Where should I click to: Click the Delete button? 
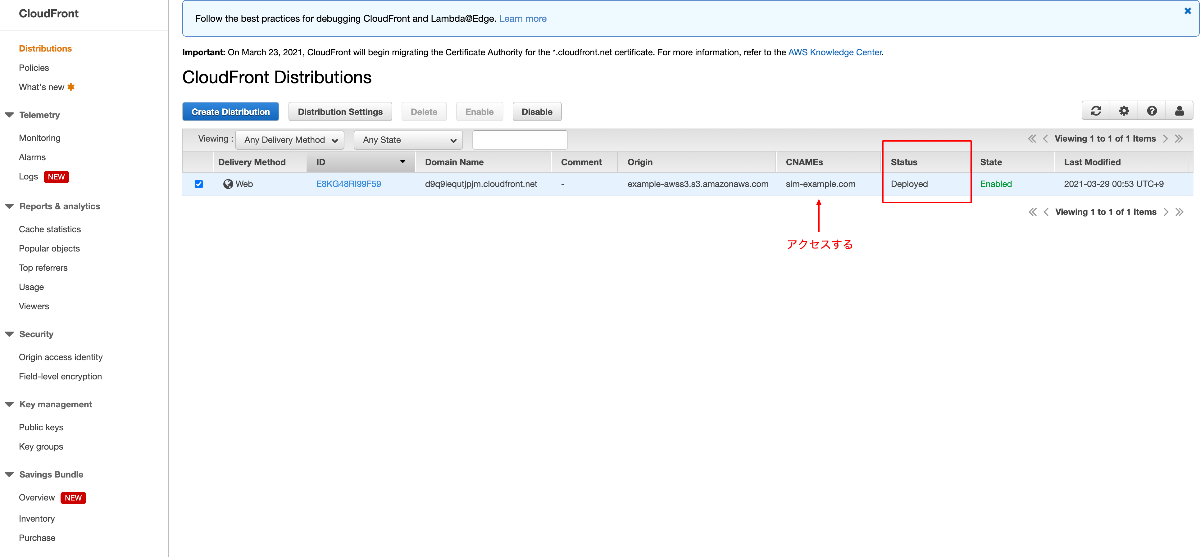pos(424,112)
